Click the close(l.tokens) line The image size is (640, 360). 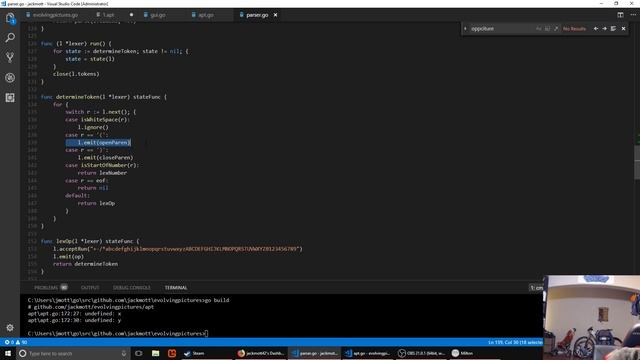[76, 74]
